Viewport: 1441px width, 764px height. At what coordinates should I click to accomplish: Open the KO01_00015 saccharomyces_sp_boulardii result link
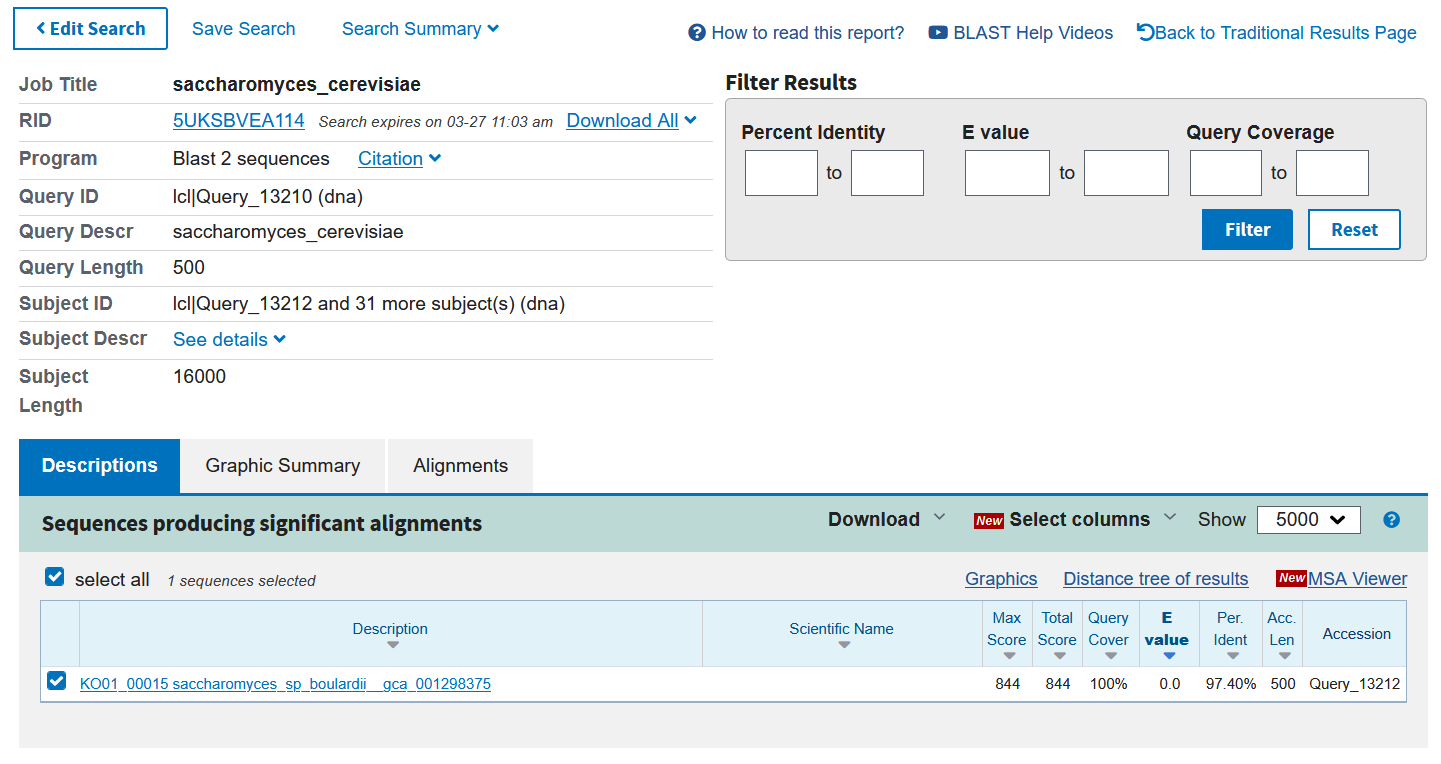coord(285,684)
